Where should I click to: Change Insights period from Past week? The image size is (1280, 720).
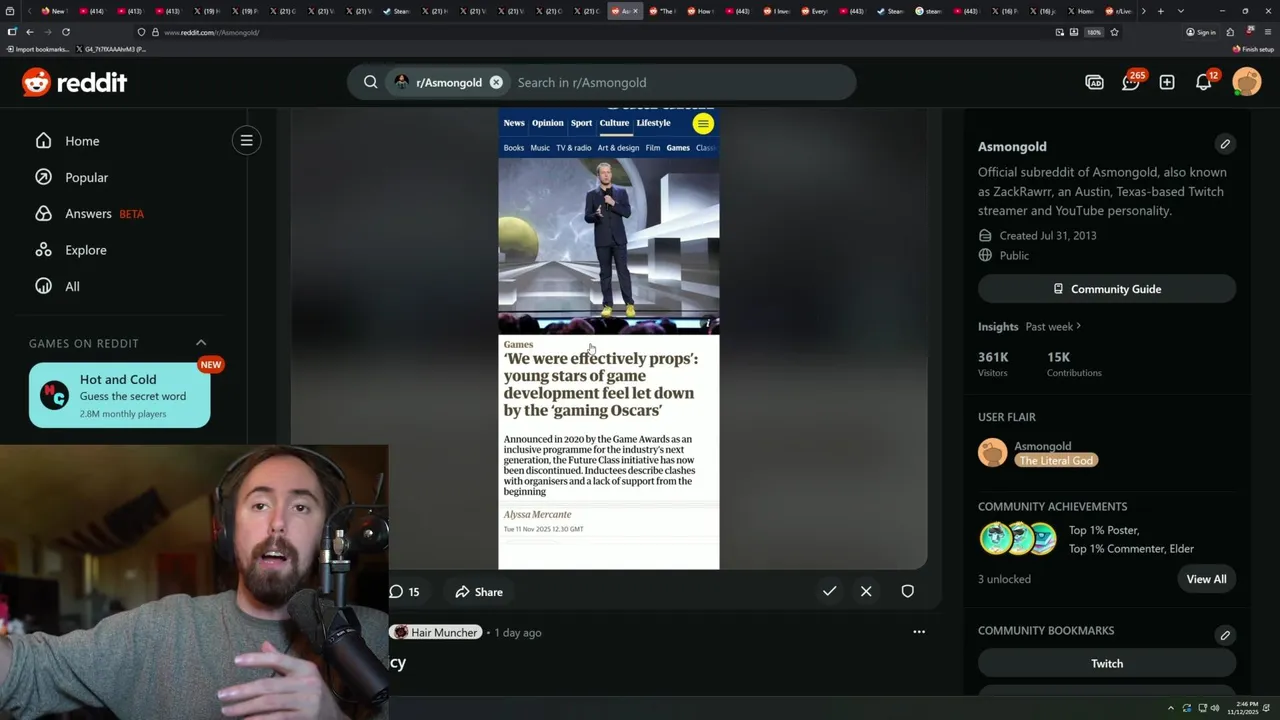(x=1053, y=326)
